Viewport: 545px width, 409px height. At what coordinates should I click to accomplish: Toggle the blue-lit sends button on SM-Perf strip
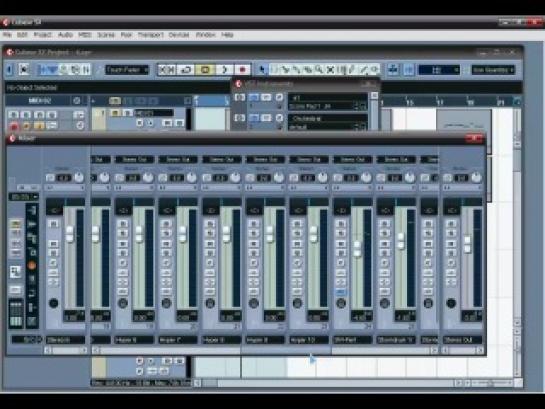341,292
